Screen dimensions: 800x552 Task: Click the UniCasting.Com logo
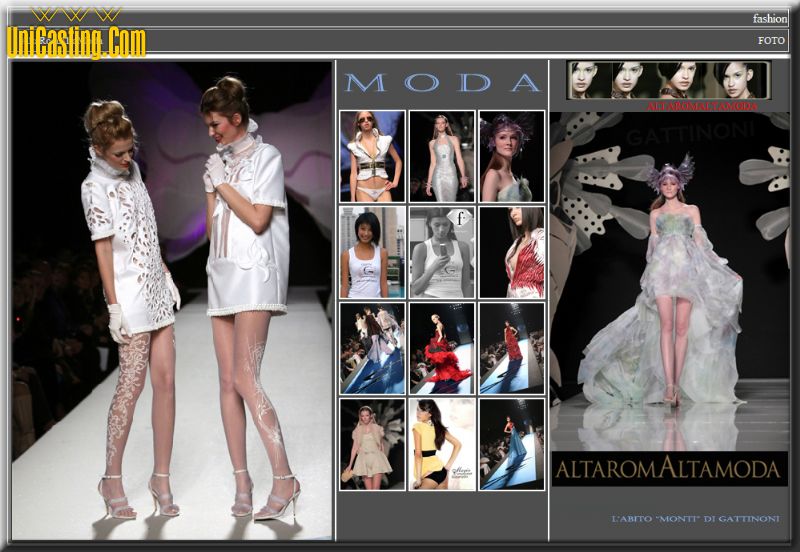click(77, 34)
